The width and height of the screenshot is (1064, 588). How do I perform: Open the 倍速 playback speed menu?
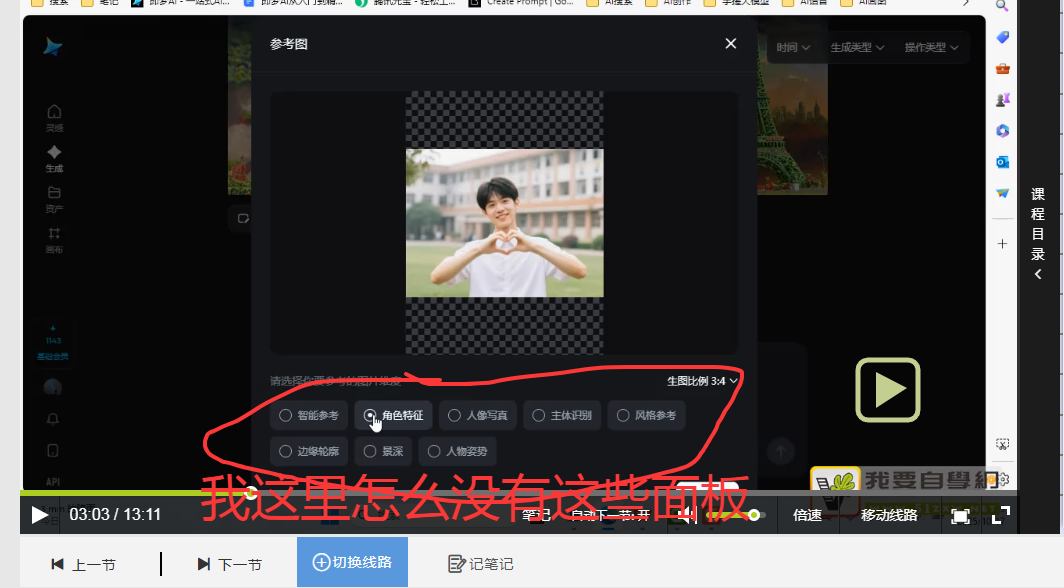807,515
